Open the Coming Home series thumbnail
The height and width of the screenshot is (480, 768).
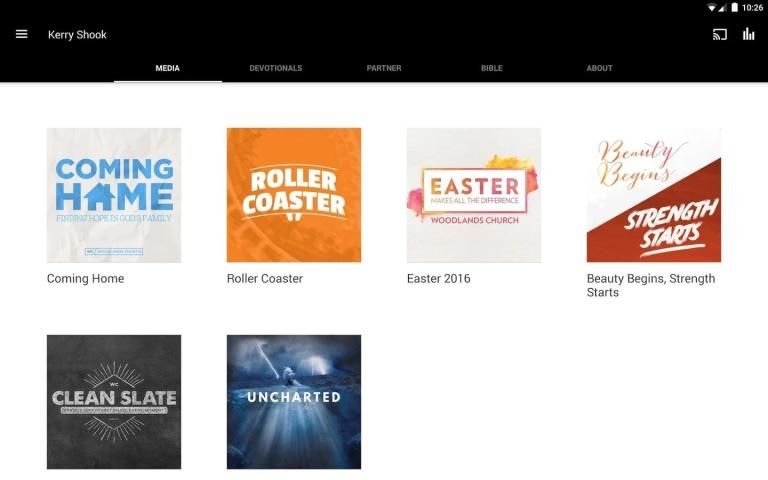coord(114,195)
